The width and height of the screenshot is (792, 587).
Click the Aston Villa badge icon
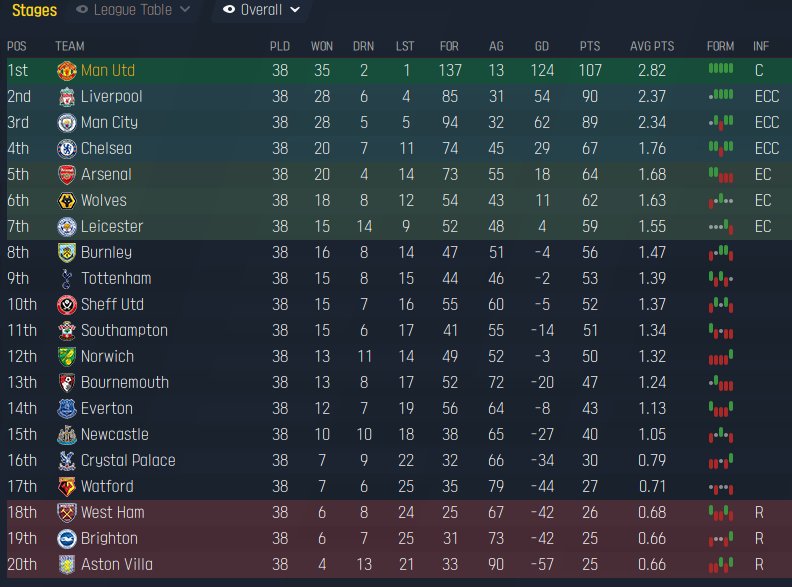point(67,565)
